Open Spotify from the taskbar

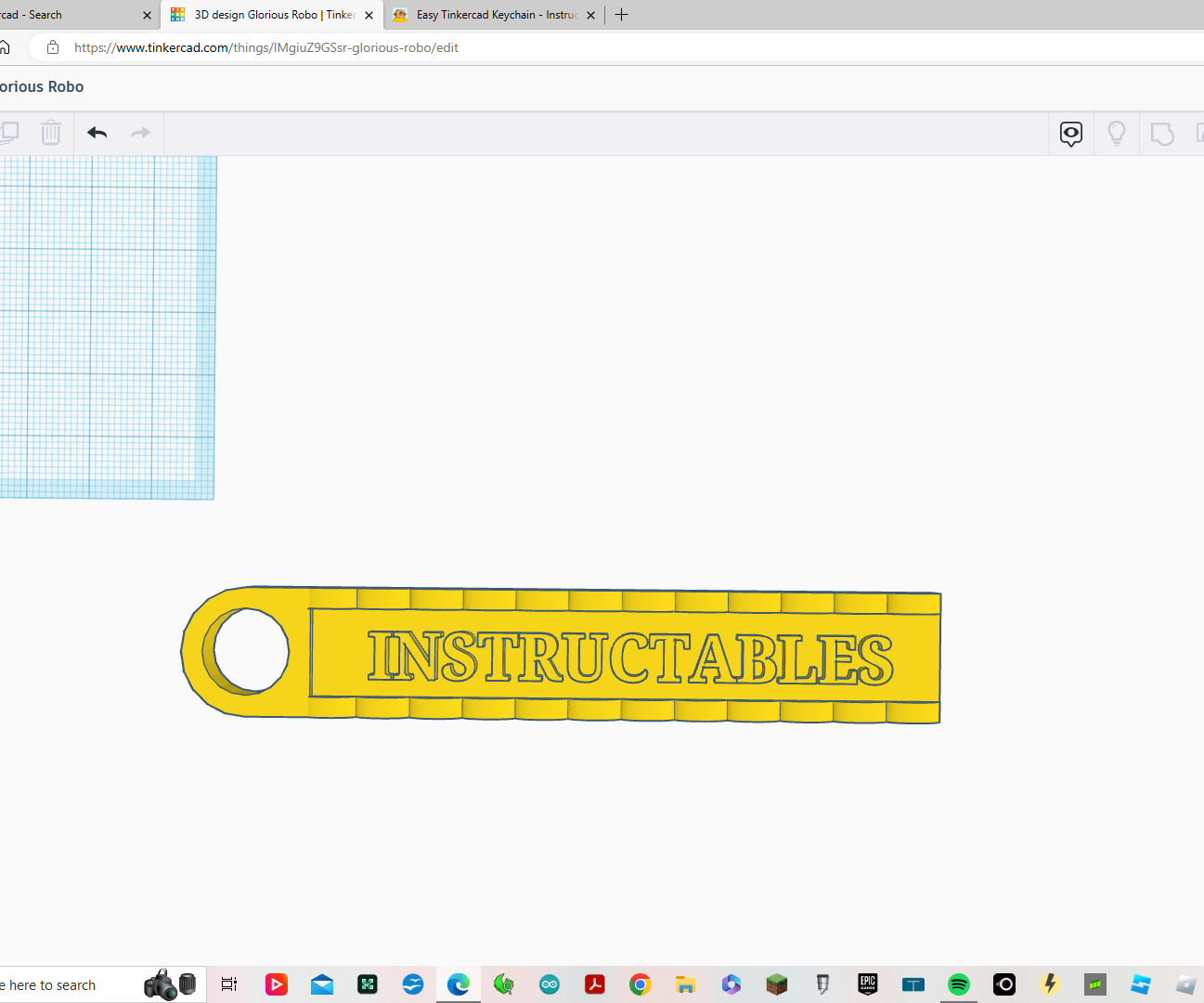point(958,984)
